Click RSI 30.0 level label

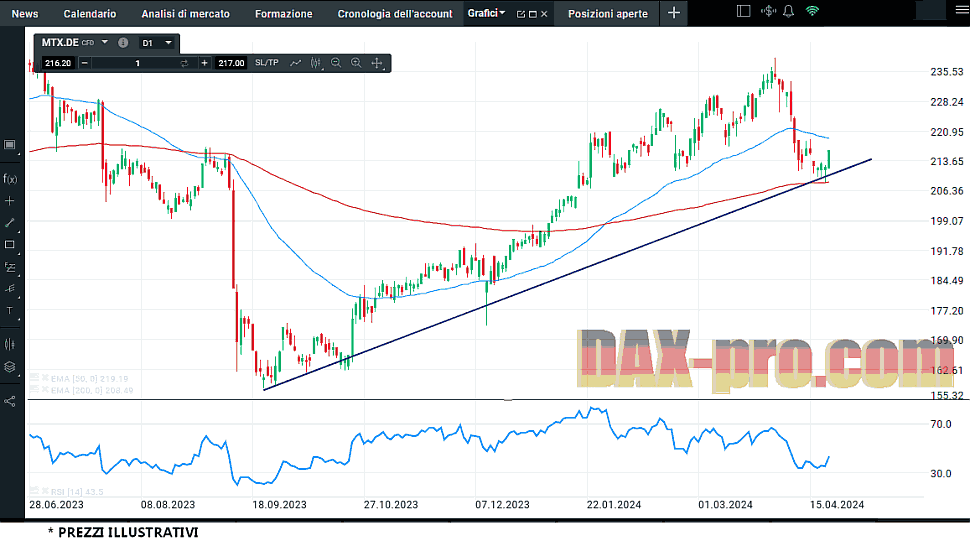pyautogui.click(x=941, y=474)
